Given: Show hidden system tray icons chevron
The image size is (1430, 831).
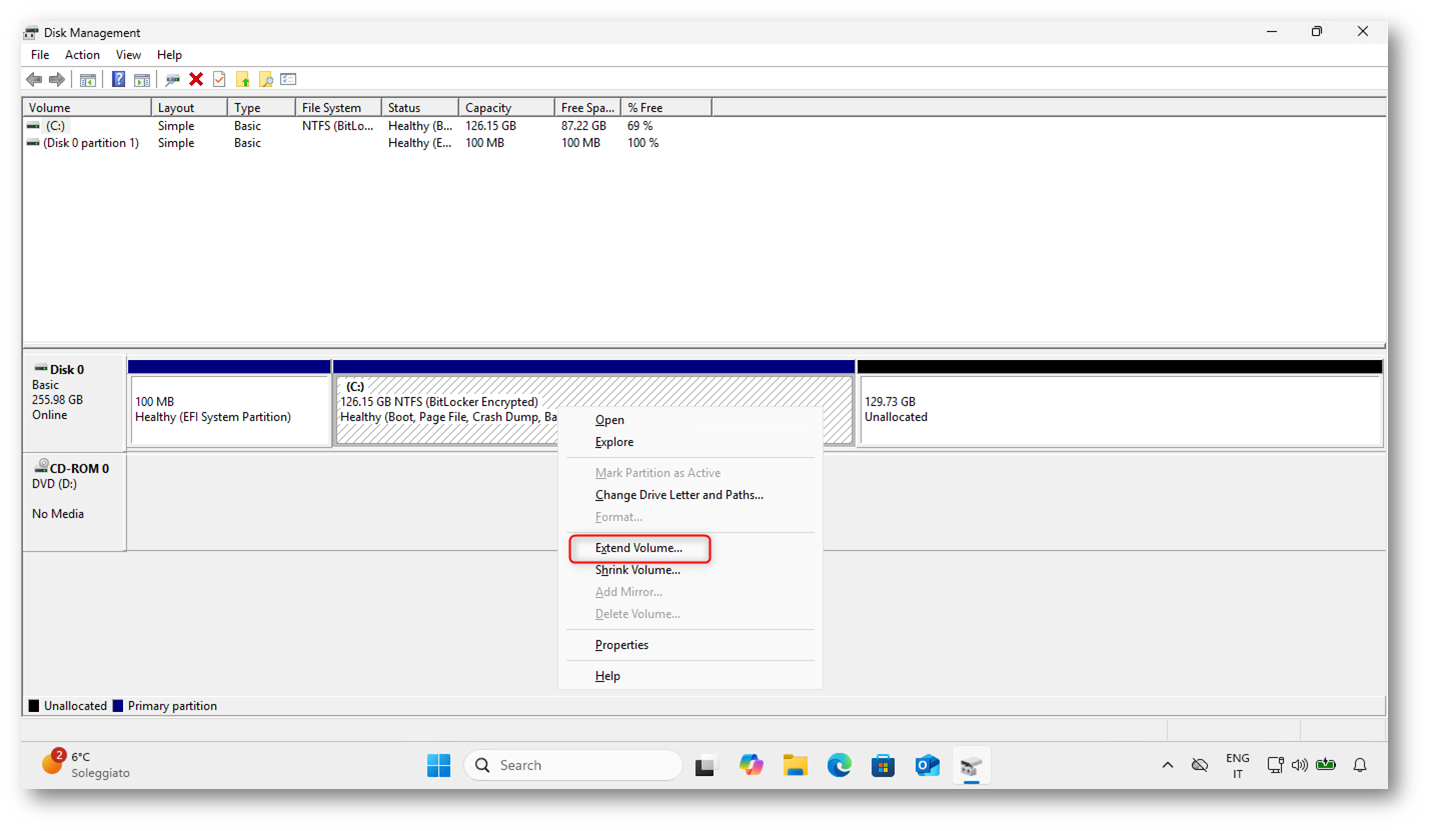Looking at the screenshot, I should (1167, 766).
